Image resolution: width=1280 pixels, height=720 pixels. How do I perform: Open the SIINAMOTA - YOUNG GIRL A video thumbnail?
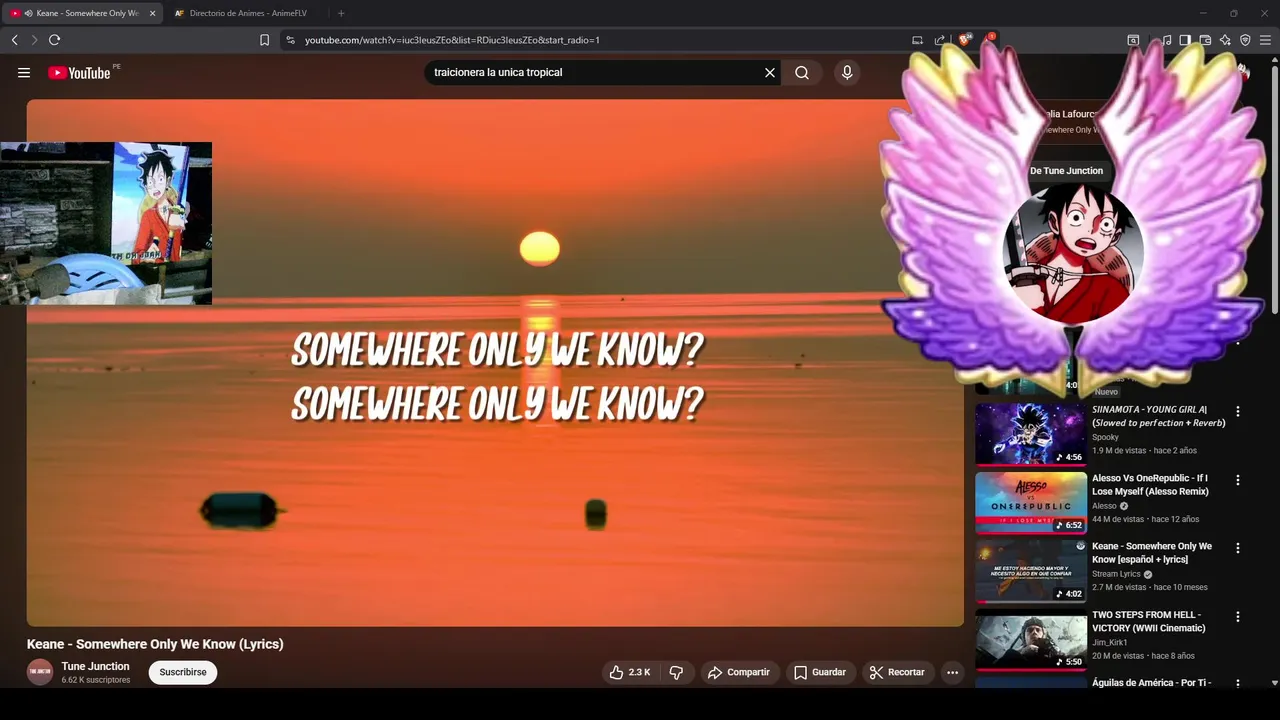pos(1031,434)
